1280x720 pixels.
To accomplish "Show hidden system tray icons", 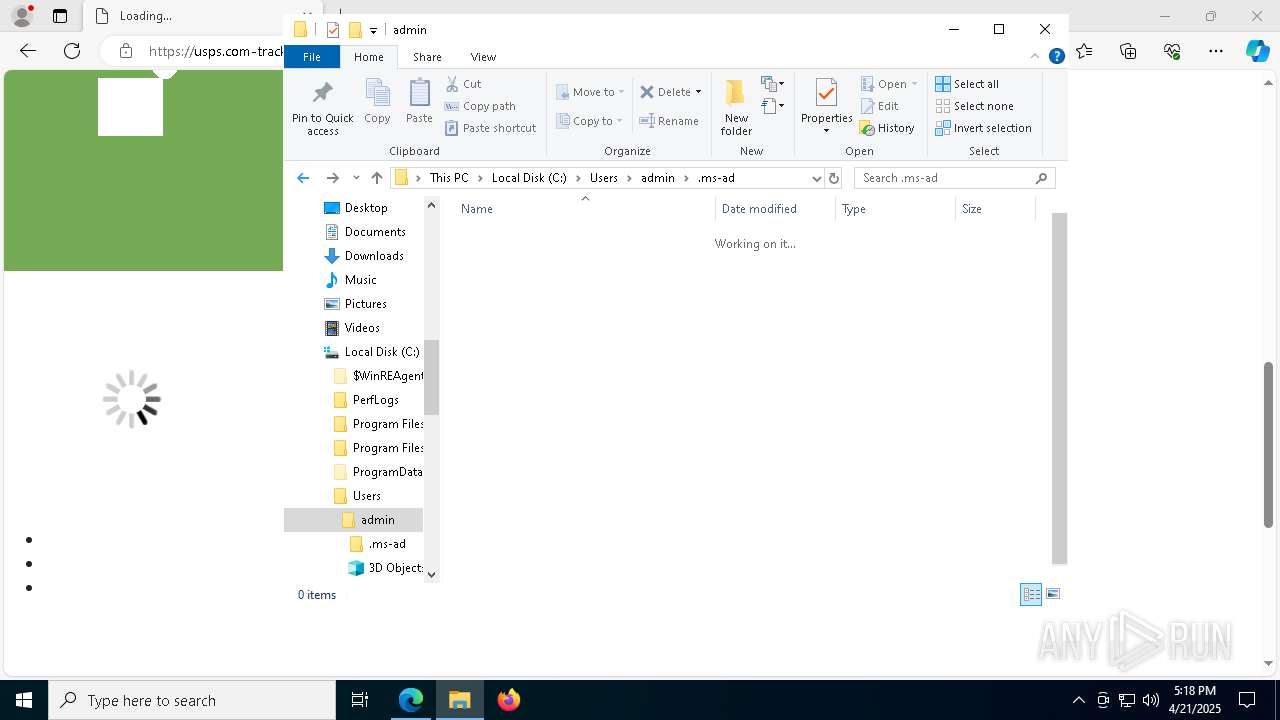I will (1078, 700).
